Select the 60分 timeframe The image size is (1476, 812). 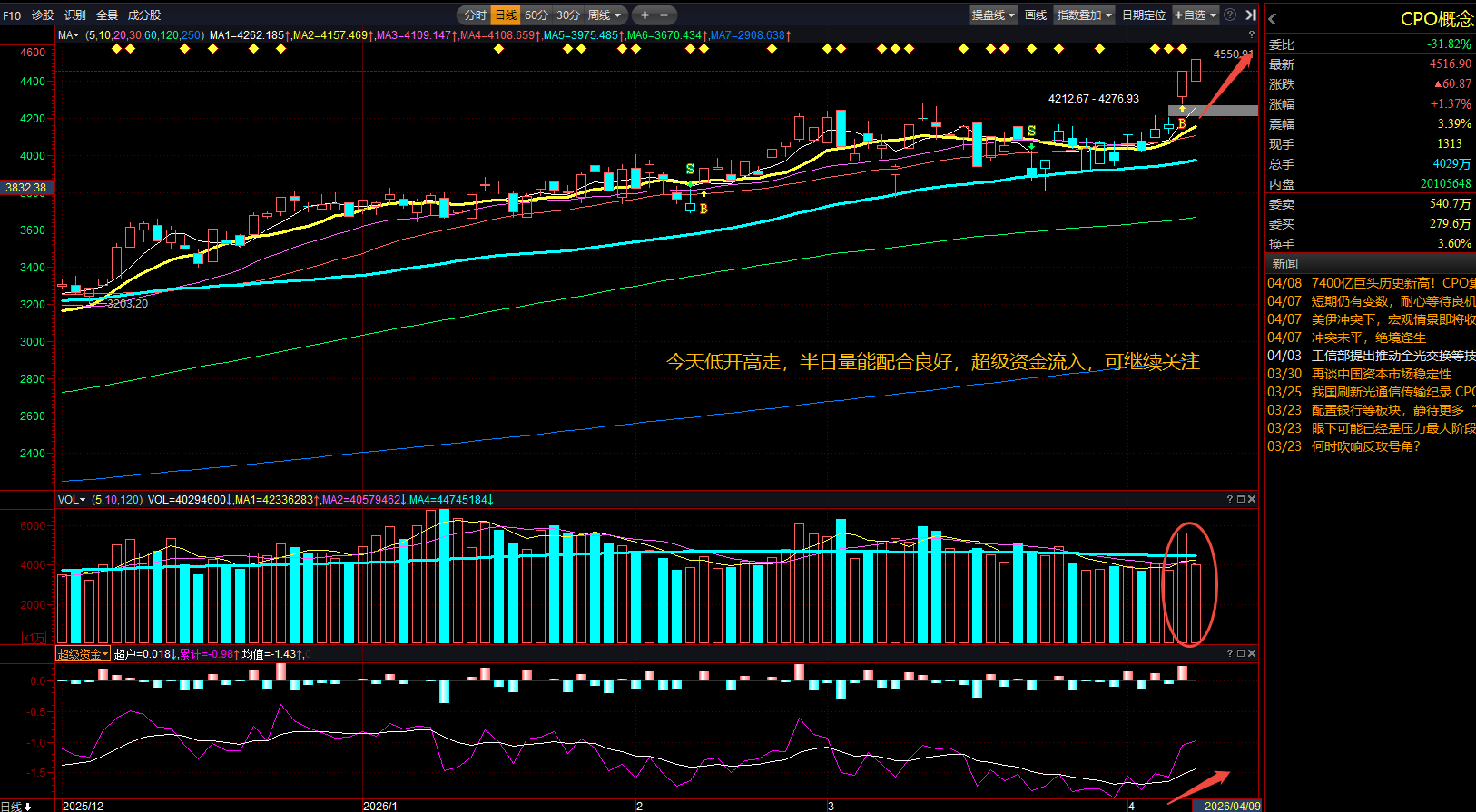(x=536, y=15)
